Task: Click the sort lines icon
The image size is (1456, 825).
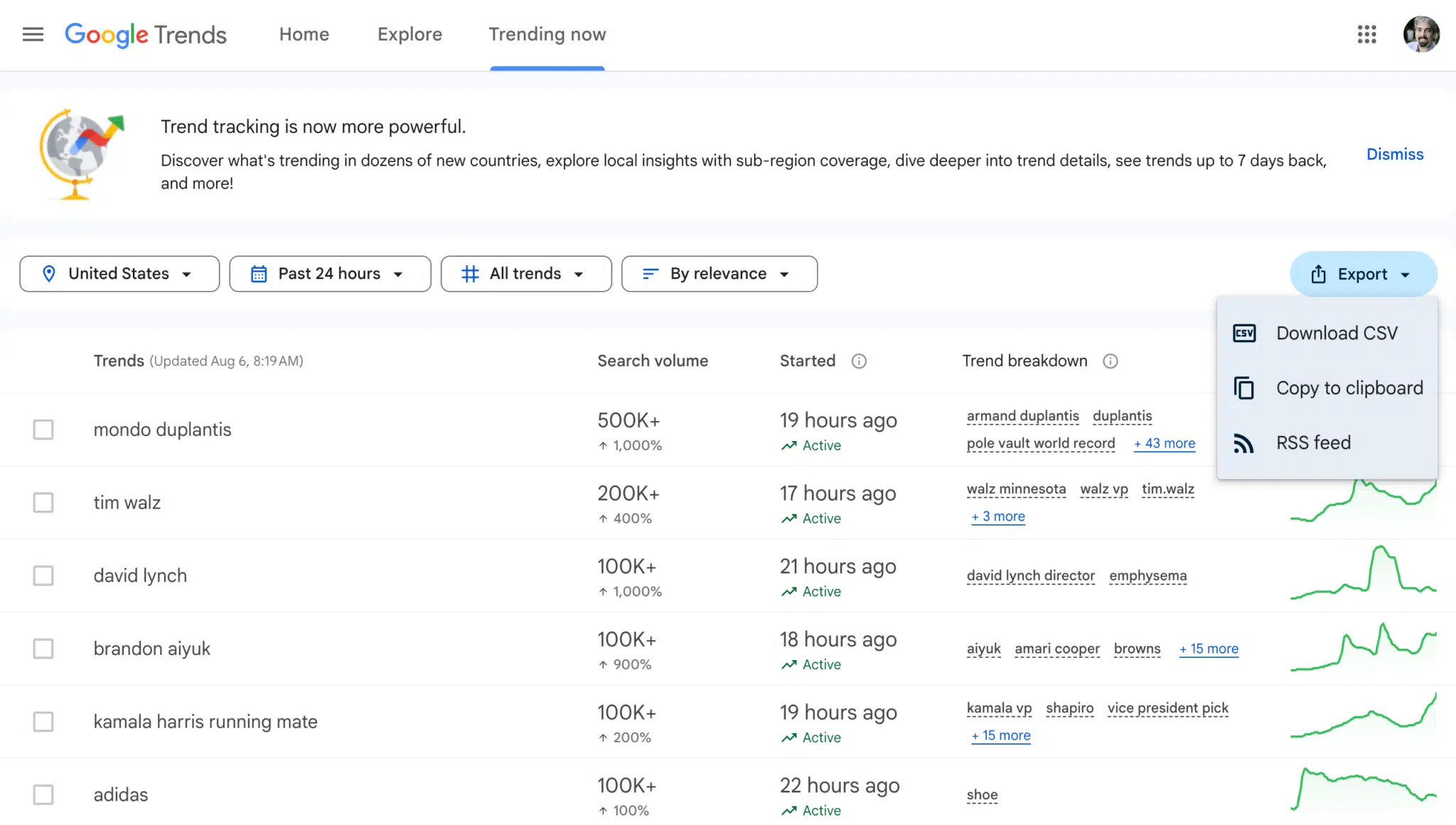Action: coord(650,274)
